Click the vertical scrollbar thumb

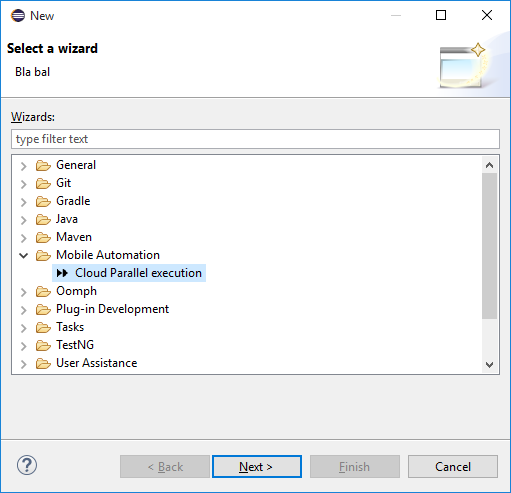point(489,246)
